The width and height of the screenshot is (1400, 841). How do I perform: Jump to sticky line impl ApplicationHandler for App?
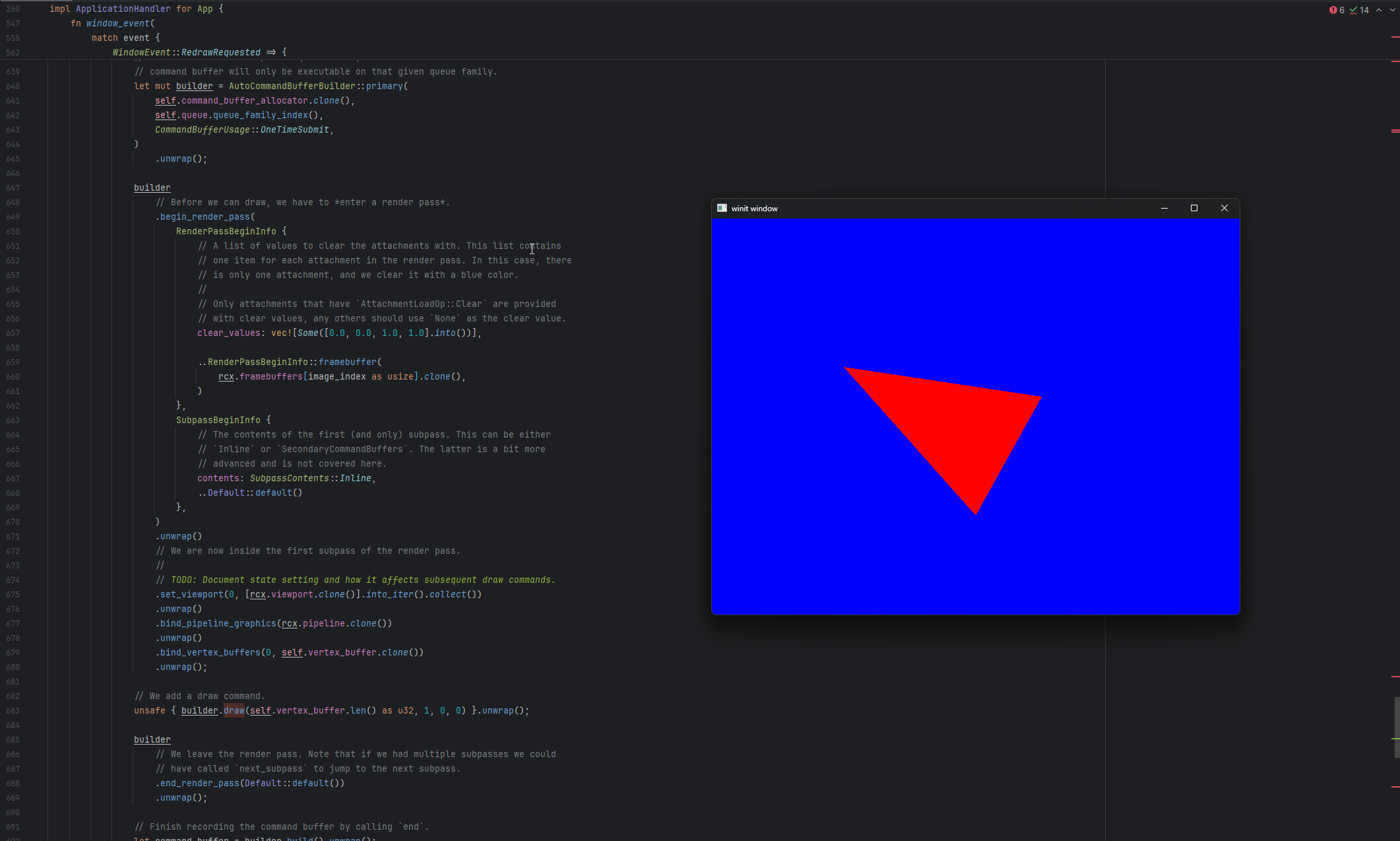136,9
